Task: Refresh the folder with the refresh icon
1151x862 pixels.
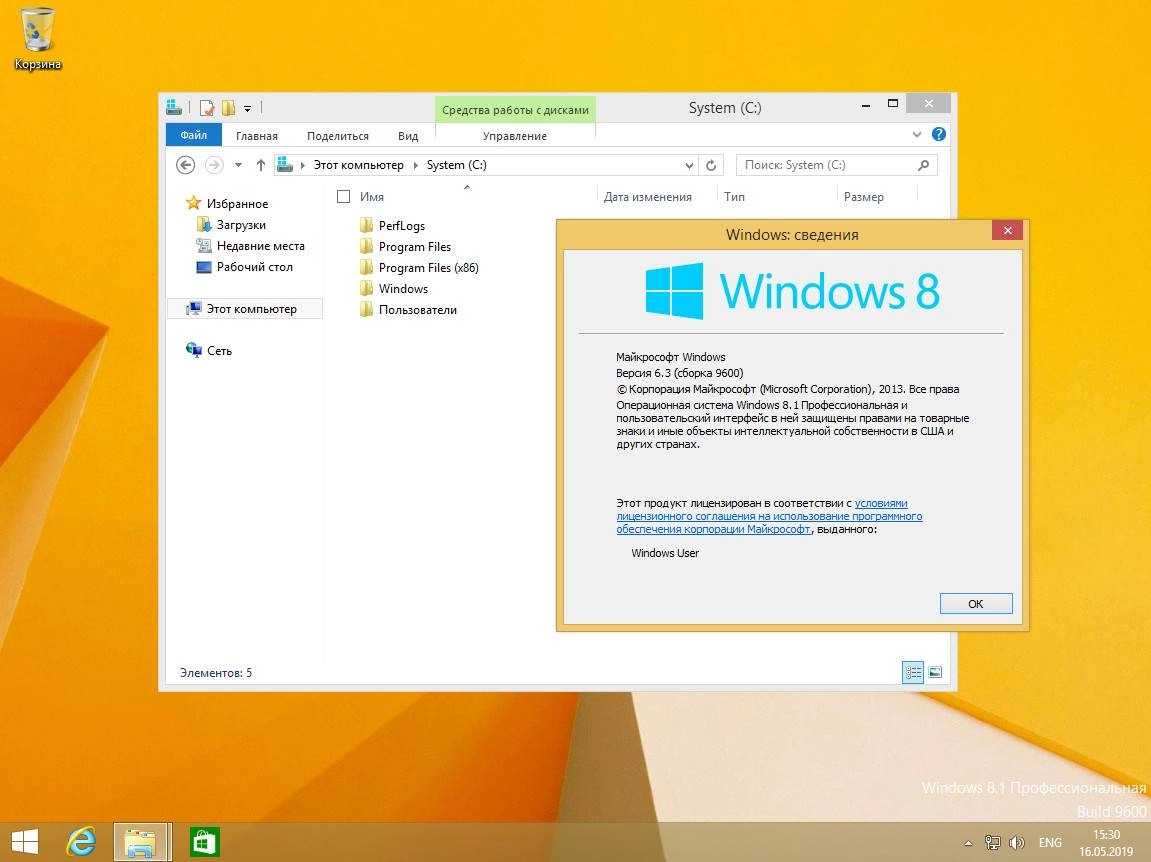Action: [x=711, y=165]
